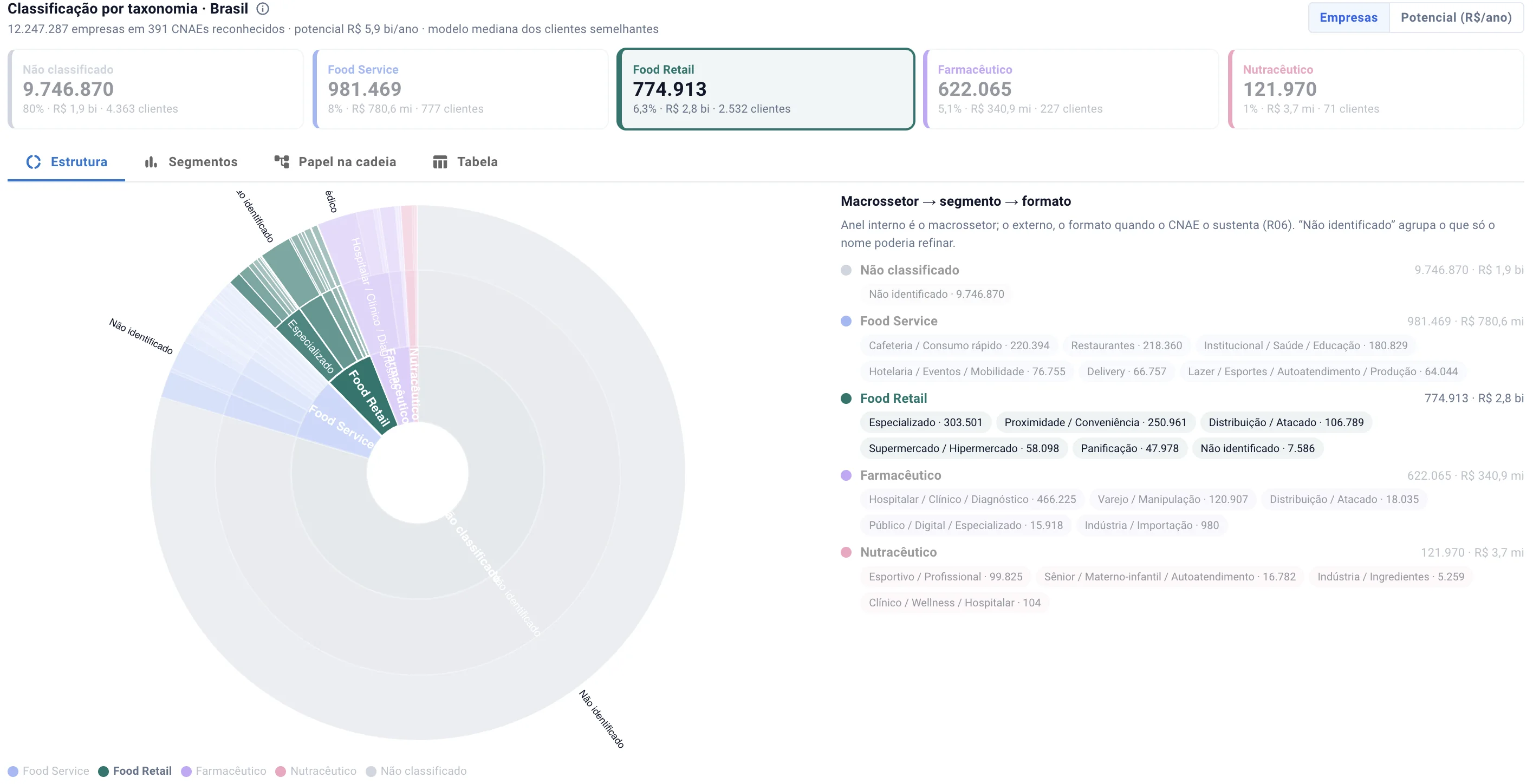Image resolution: width=1533 pixels, height=784 pixels.
Task: Select the Farmacêutico summary card
Action: [1070, 89]
